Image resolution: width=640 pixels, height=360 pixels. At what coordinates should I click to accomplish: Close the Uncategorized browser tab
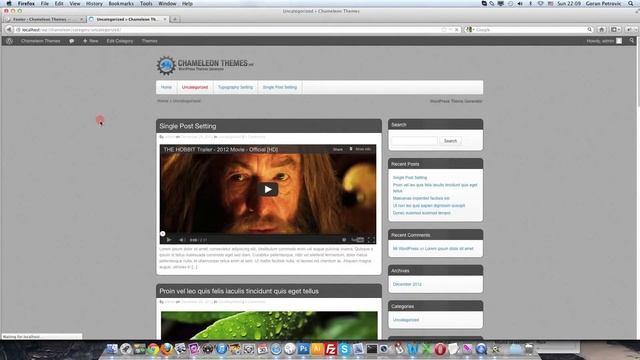[165, 19]
